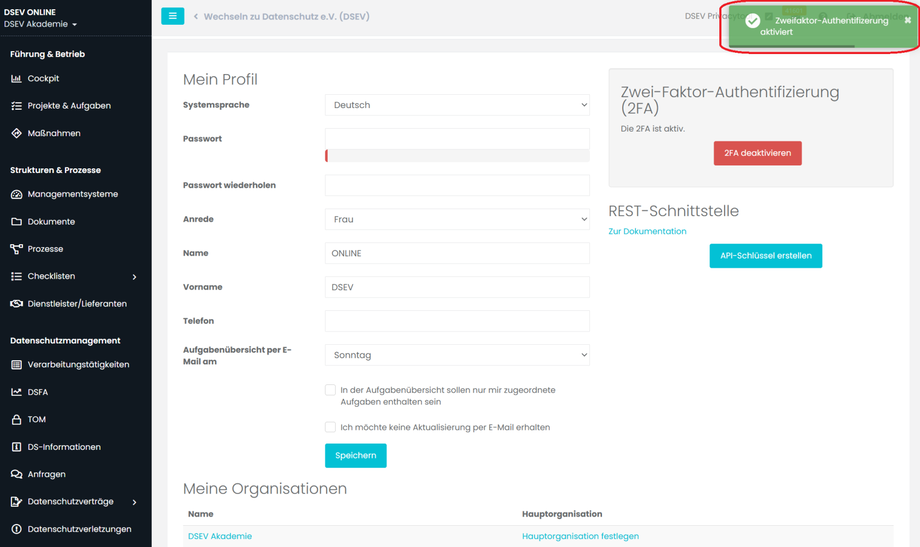Open the Zur Dokumentation link
Image resolution: width=920 pixels, height=547 pixels.
pos(647,231)
